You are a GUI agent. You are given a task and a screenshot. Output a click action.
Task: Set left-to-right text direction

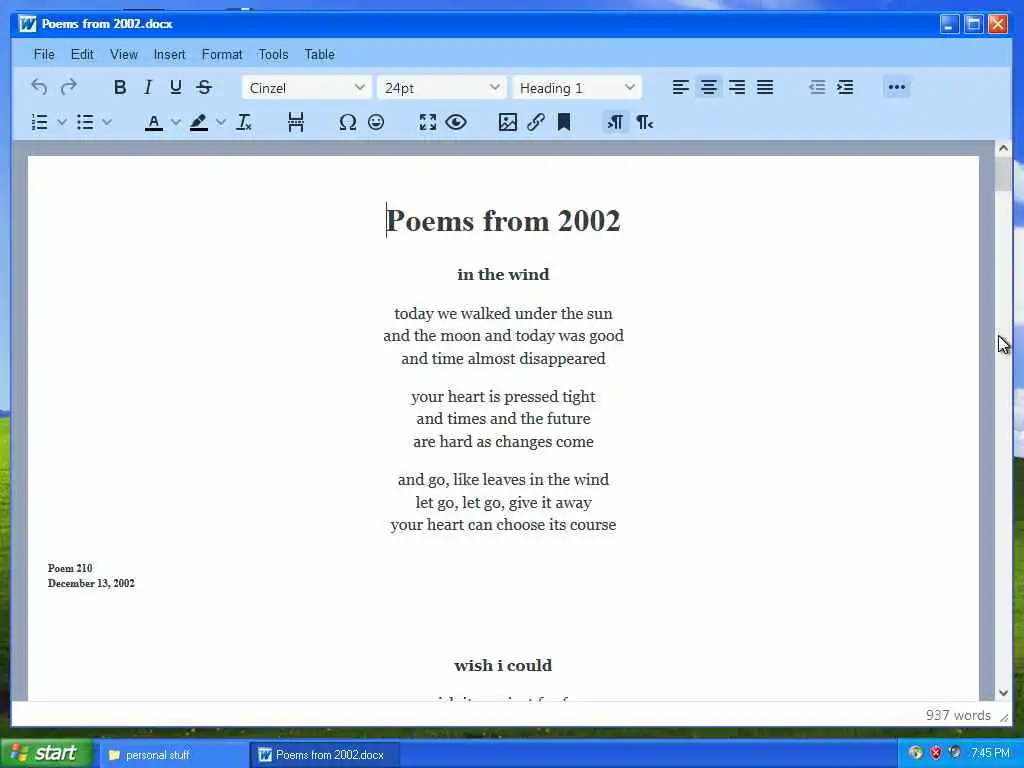(615, 122)
